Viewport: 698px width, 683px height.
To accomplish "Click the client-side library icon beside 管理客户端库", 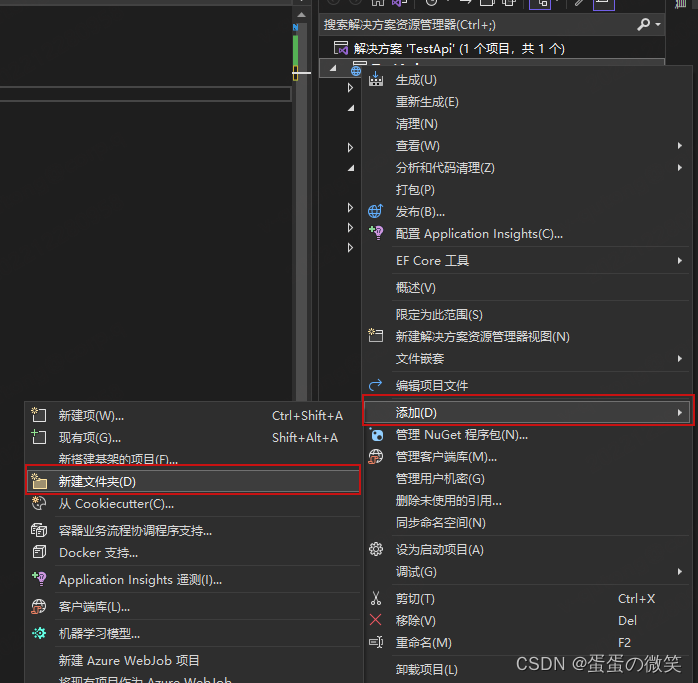I will (376, 456).
